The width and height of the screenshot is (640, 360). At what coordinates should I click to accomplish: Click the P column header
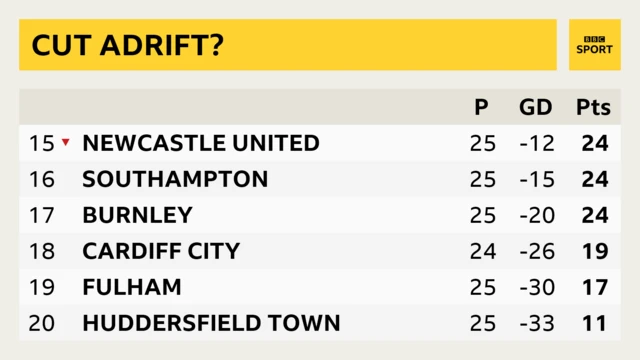481,107
